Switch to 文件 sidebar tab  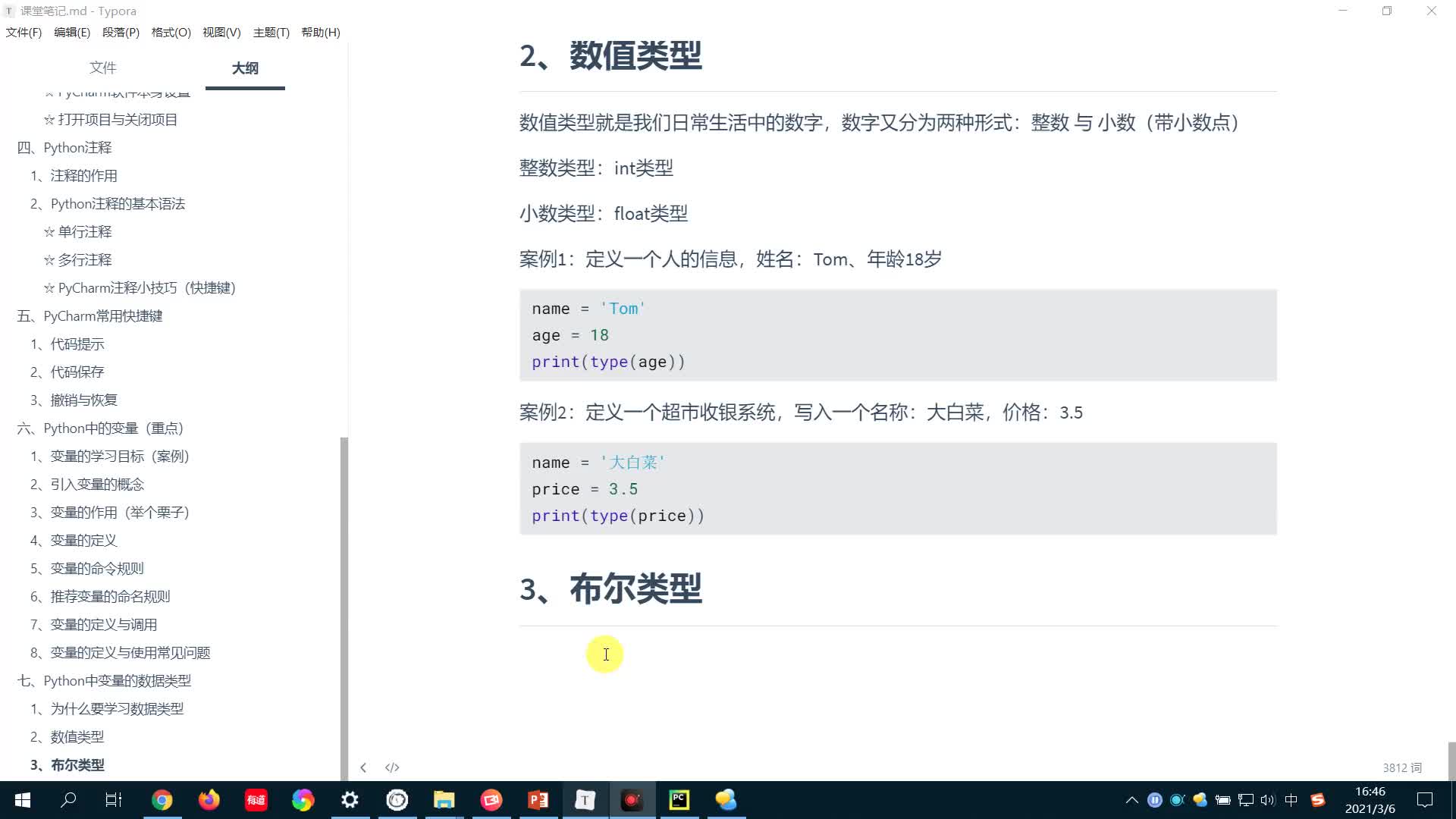pyautogui.click(x=103, y=68)
